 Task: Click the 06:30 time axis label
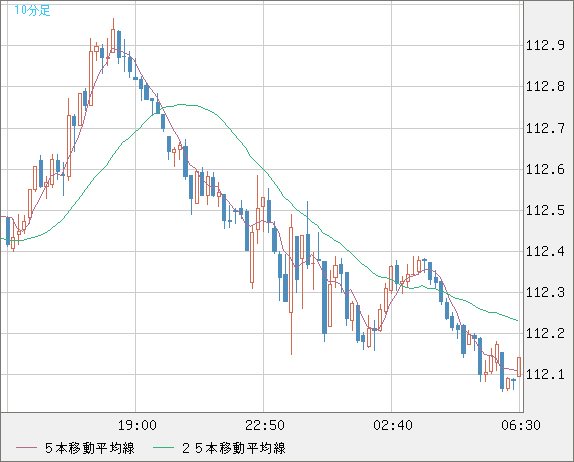pos(521,425)
